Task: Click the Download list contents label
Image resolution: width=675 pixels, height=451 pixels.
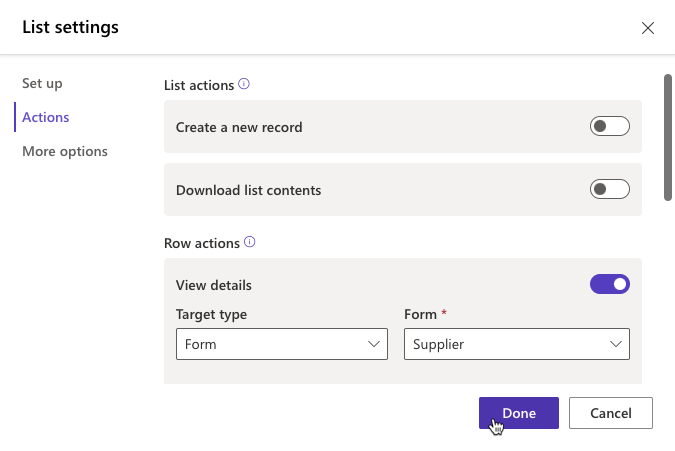Action: 248,190
